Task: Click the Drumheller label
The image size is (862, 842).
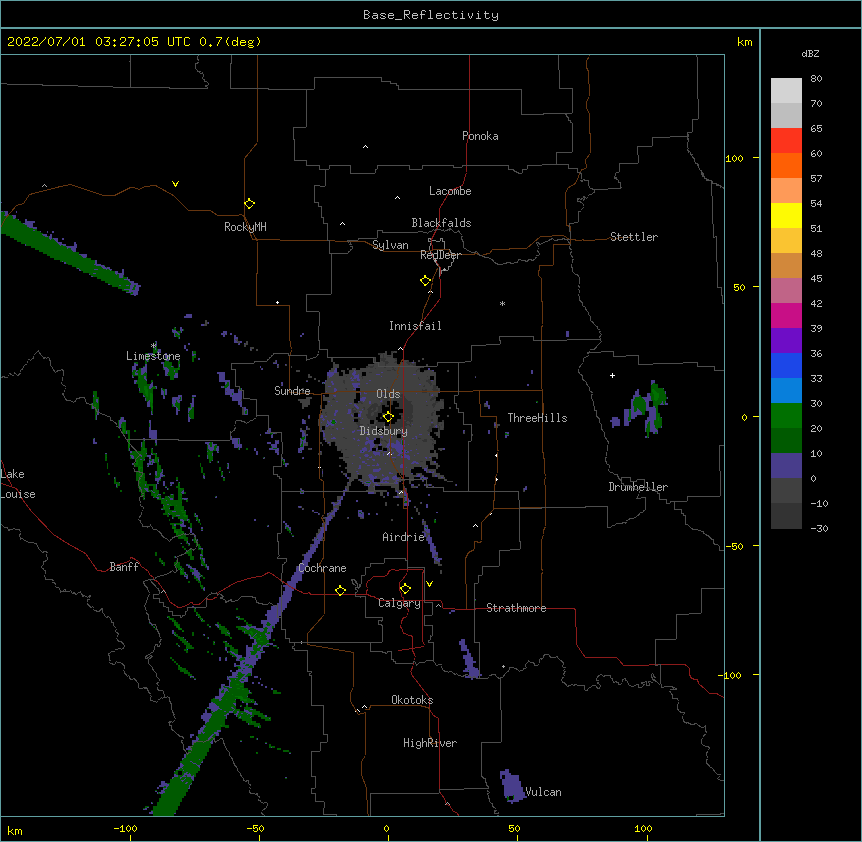Action: (638, 487)
